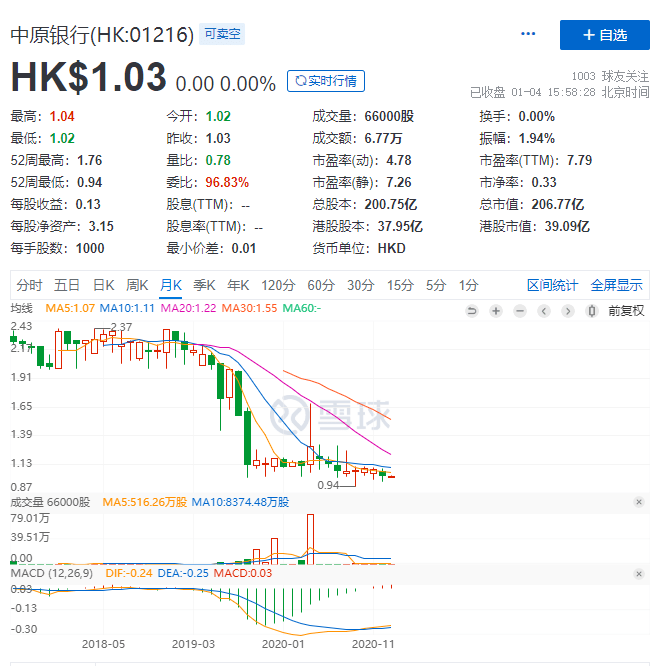662x666 pixels.
Task: Click the MA5:1.07 moving average label
Action: 70,308
